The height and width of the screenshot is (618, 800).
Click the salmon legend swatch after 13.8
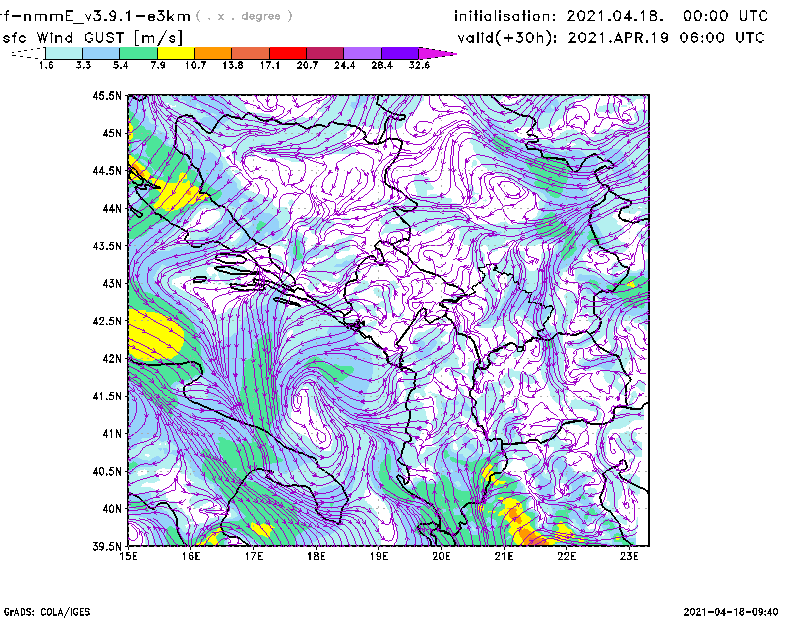[x=251, y=53]
